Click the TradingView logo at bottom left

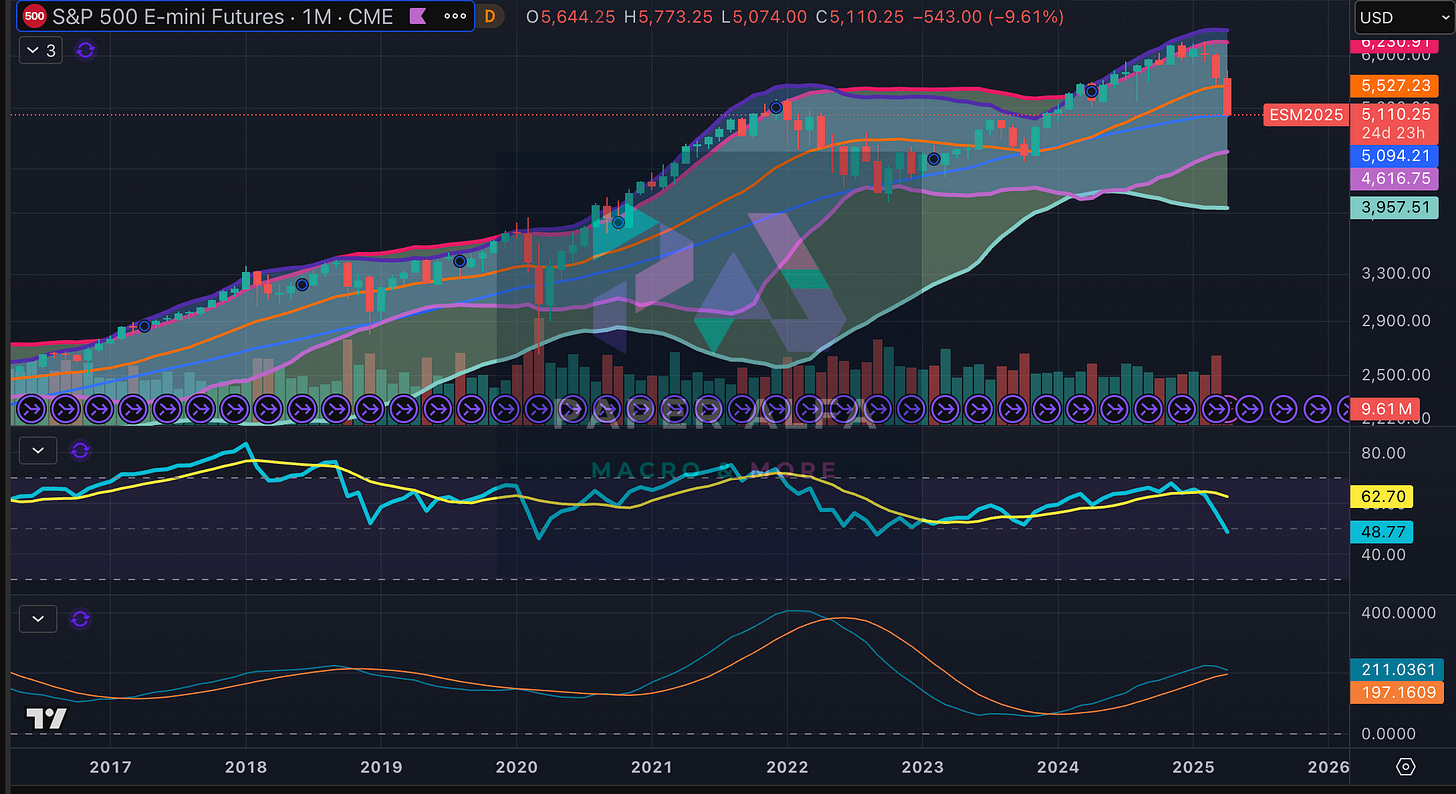pos(46,718)
